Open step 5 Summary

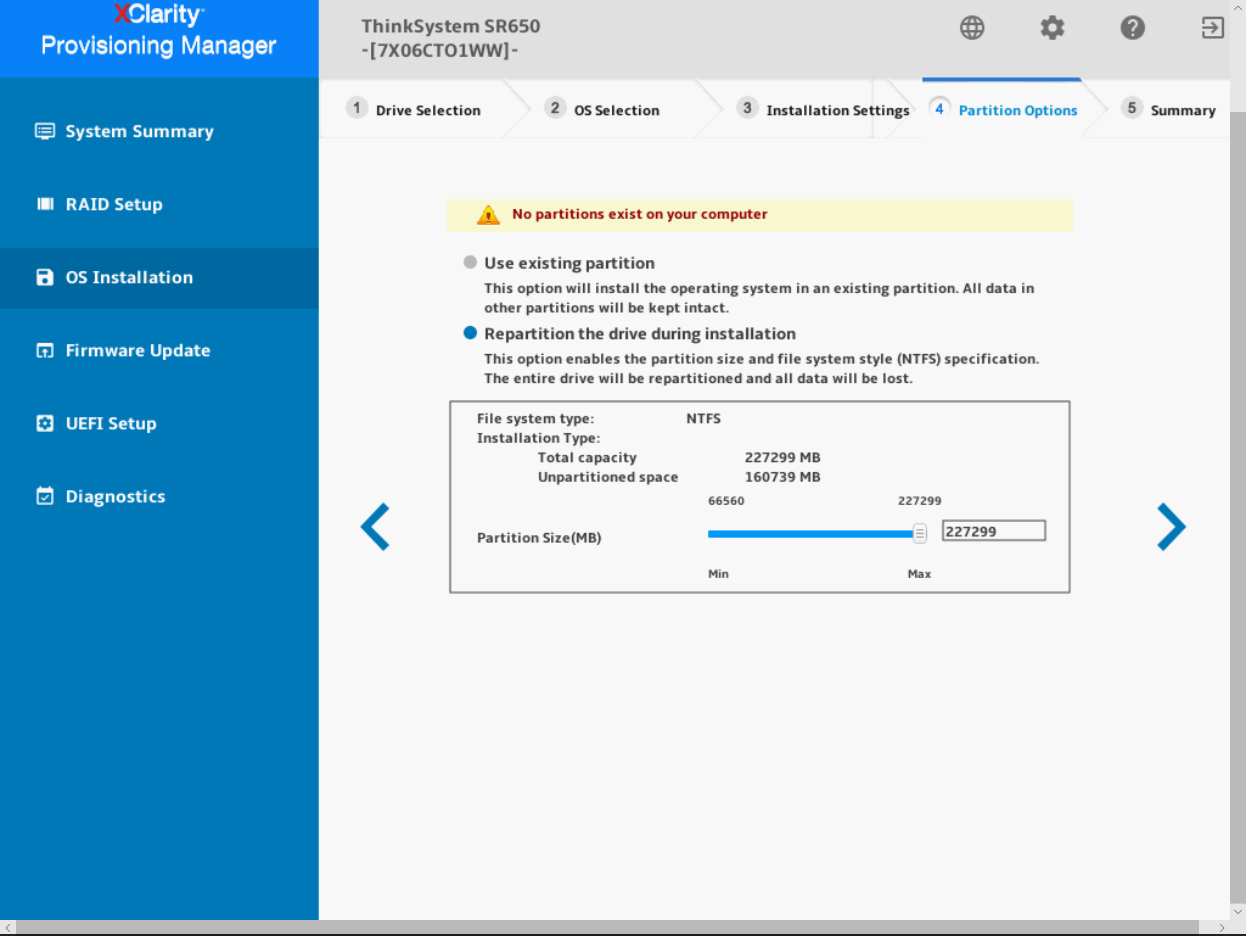(1168, 109)
